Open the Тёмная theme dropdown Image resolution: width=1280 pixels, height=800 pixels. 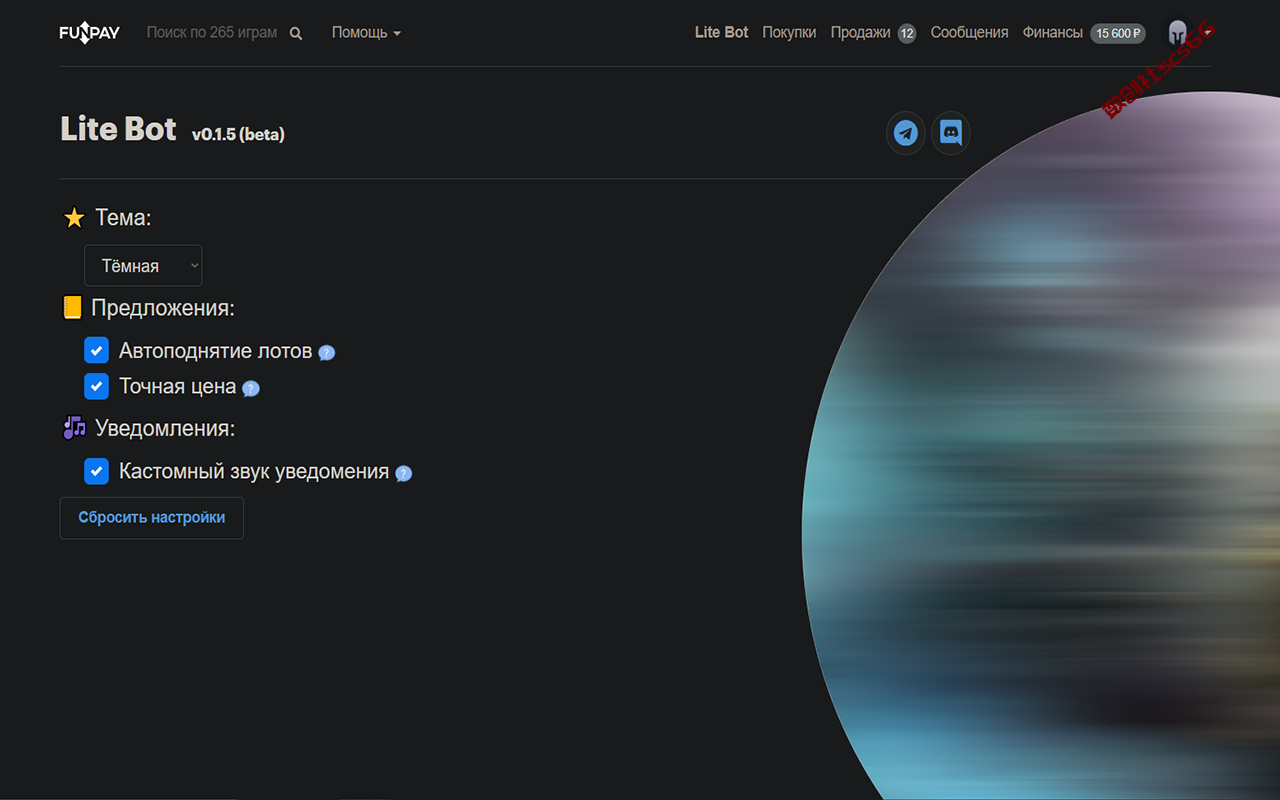coord(143,266)
